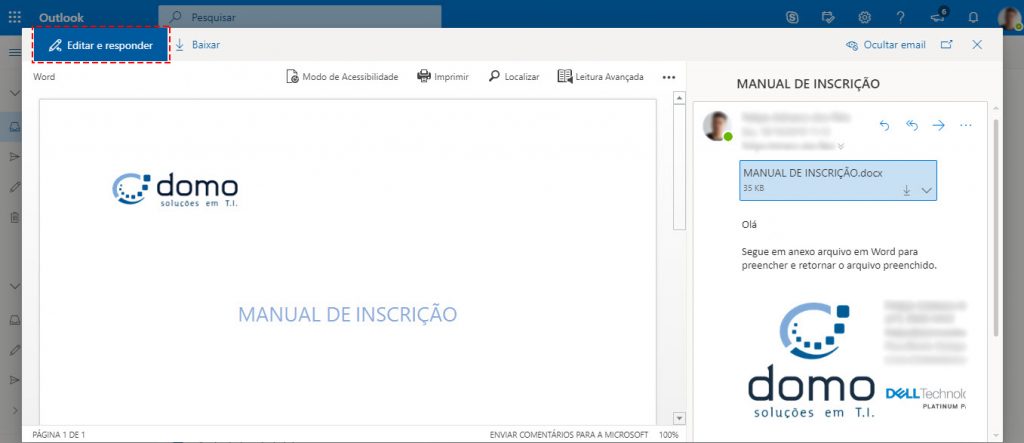Open Outlook settings gear
This screenshot has height=443, width=1024.
tap(865, 18)
